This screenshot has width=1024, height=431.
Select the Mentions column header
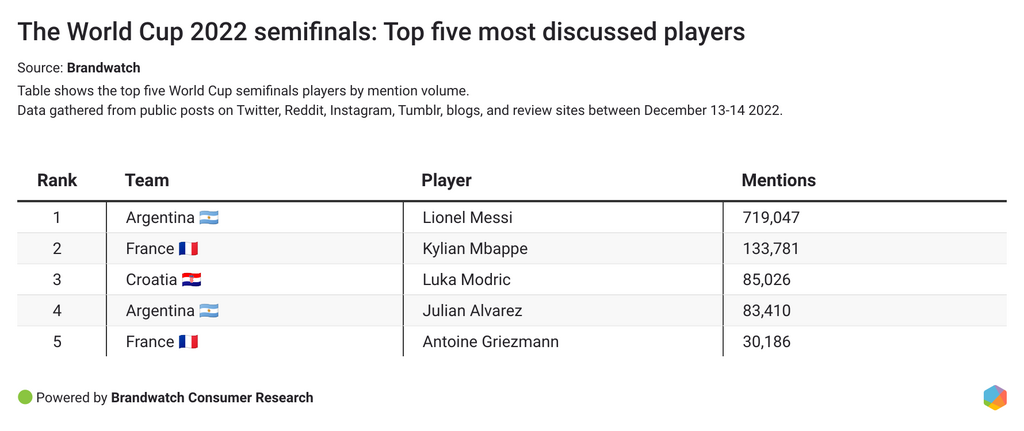[778, 181]
